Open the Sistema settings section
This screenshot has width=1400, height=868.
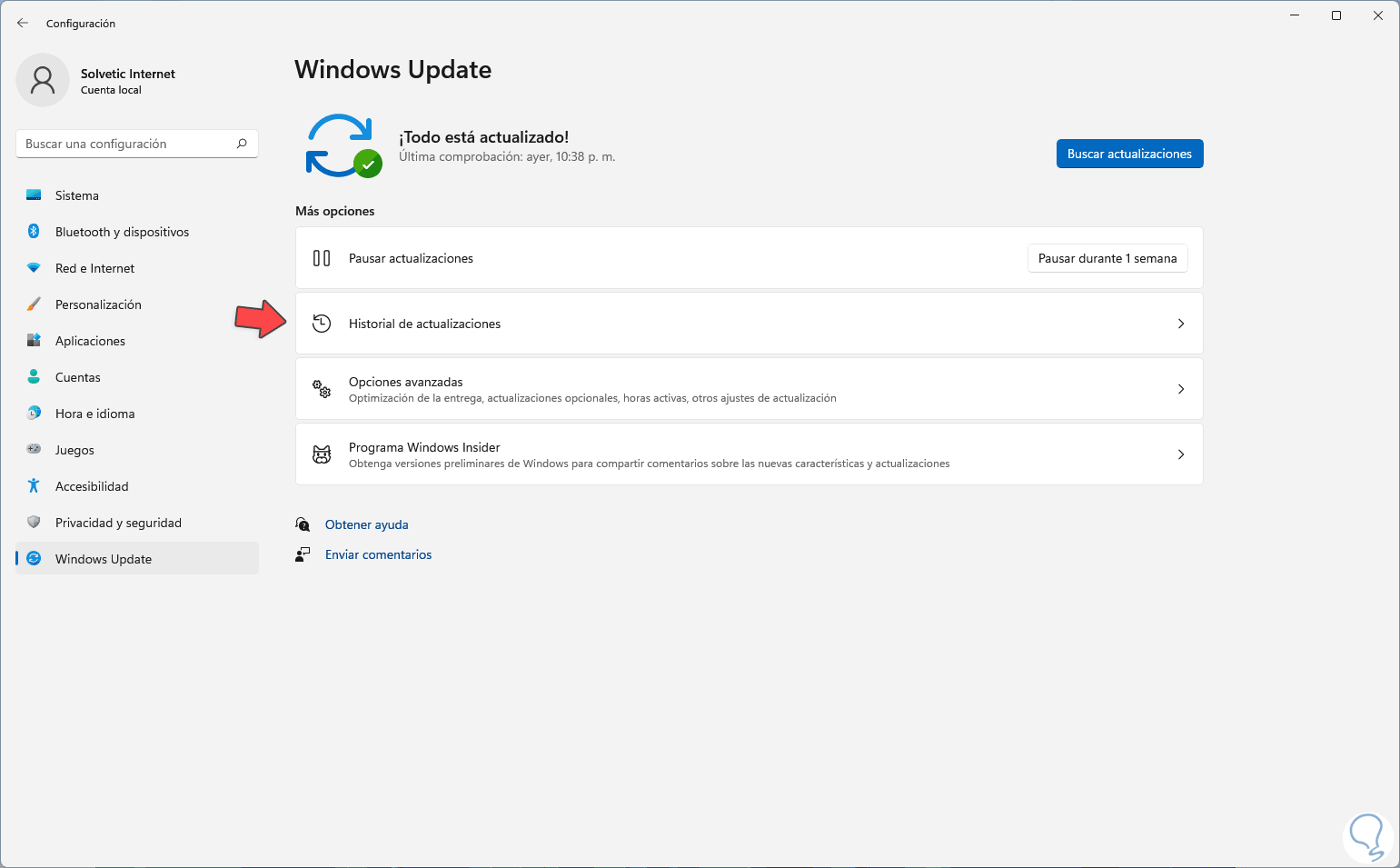pyautogui.click(x=137, y=195)
